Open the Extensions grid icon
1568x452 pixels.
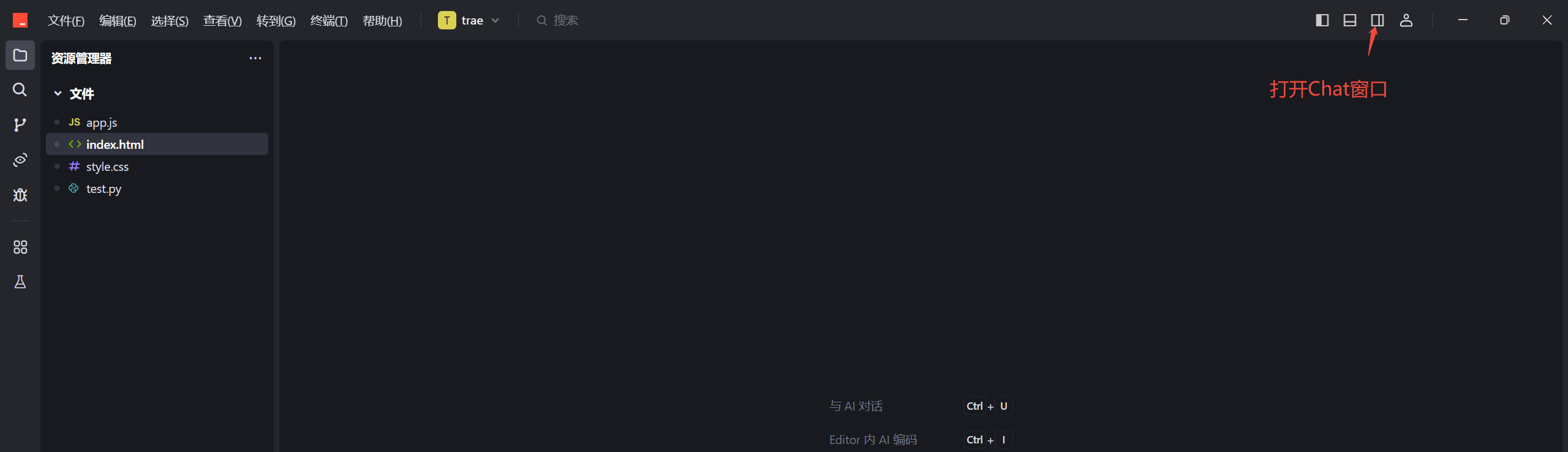[x=20, y=247]
